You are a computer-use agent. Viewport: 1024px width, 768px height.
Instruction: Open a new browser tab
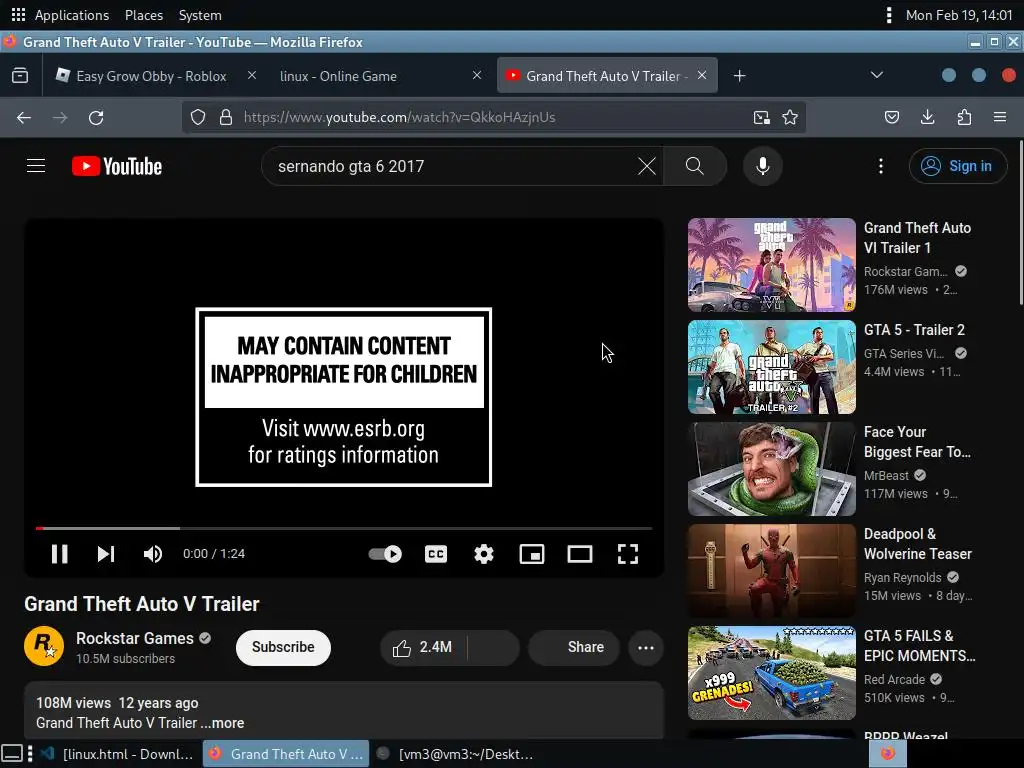(x=739, y=76)
